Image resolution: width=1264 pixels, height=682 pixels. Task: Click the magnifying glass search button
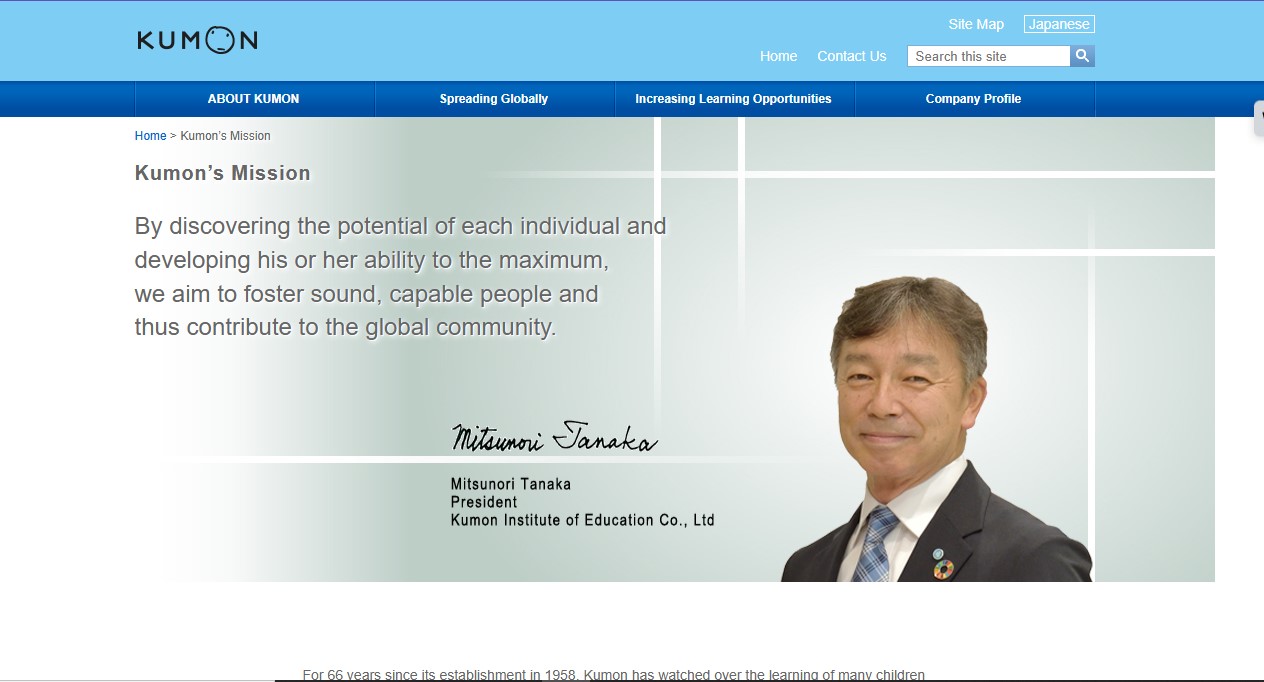click(1082, 56)
